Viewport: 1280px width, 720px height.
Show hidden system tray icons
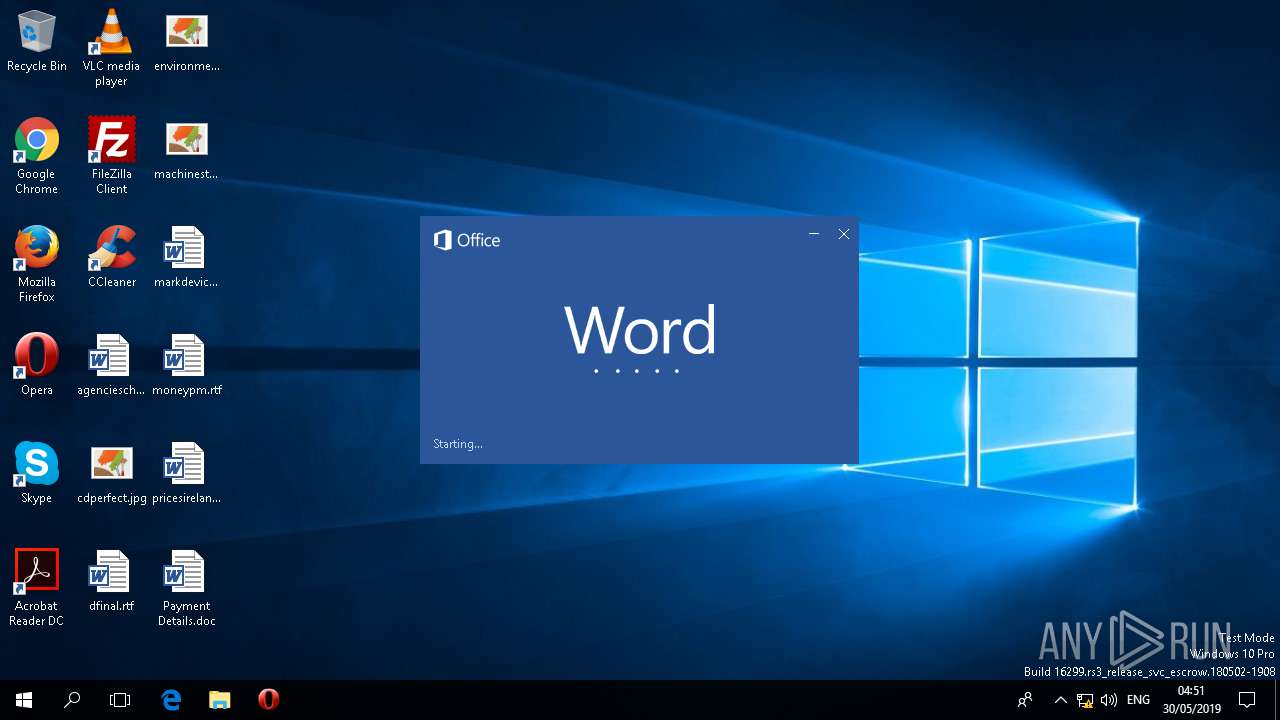tap(1061, 700)
